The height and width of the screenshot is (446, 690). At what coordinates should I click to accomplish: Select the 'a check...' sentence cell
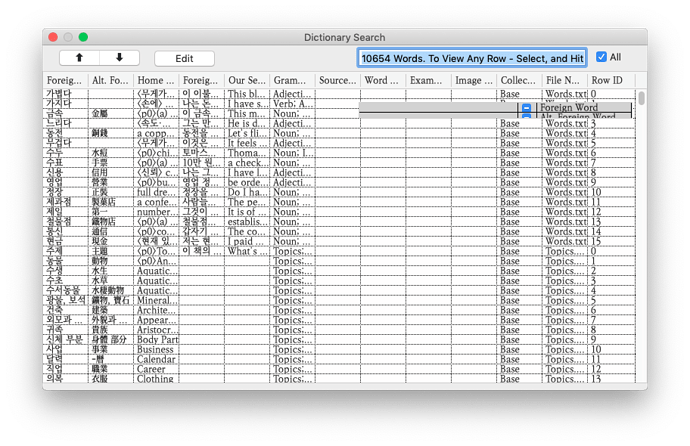[x=247, y=163]
